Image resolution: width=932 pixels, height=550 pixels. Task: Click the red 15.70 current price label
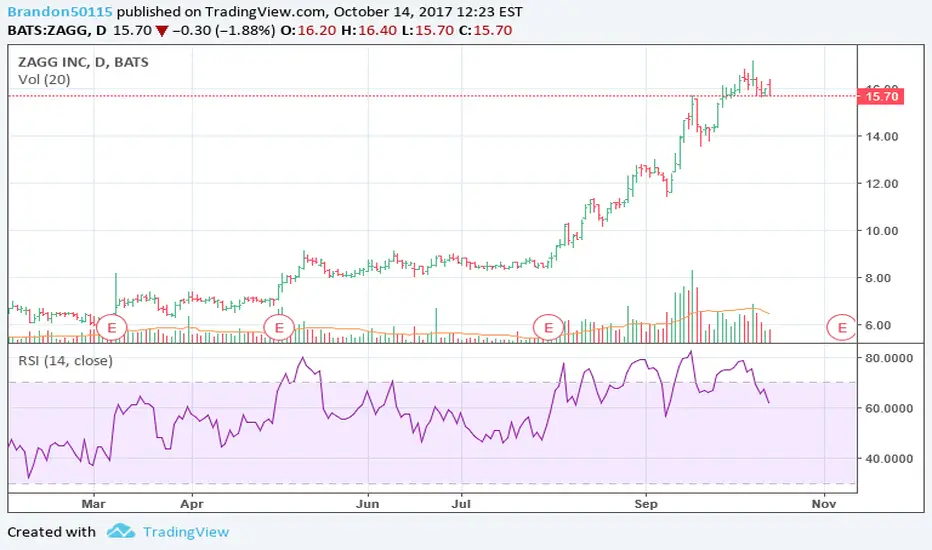(880, 96)
